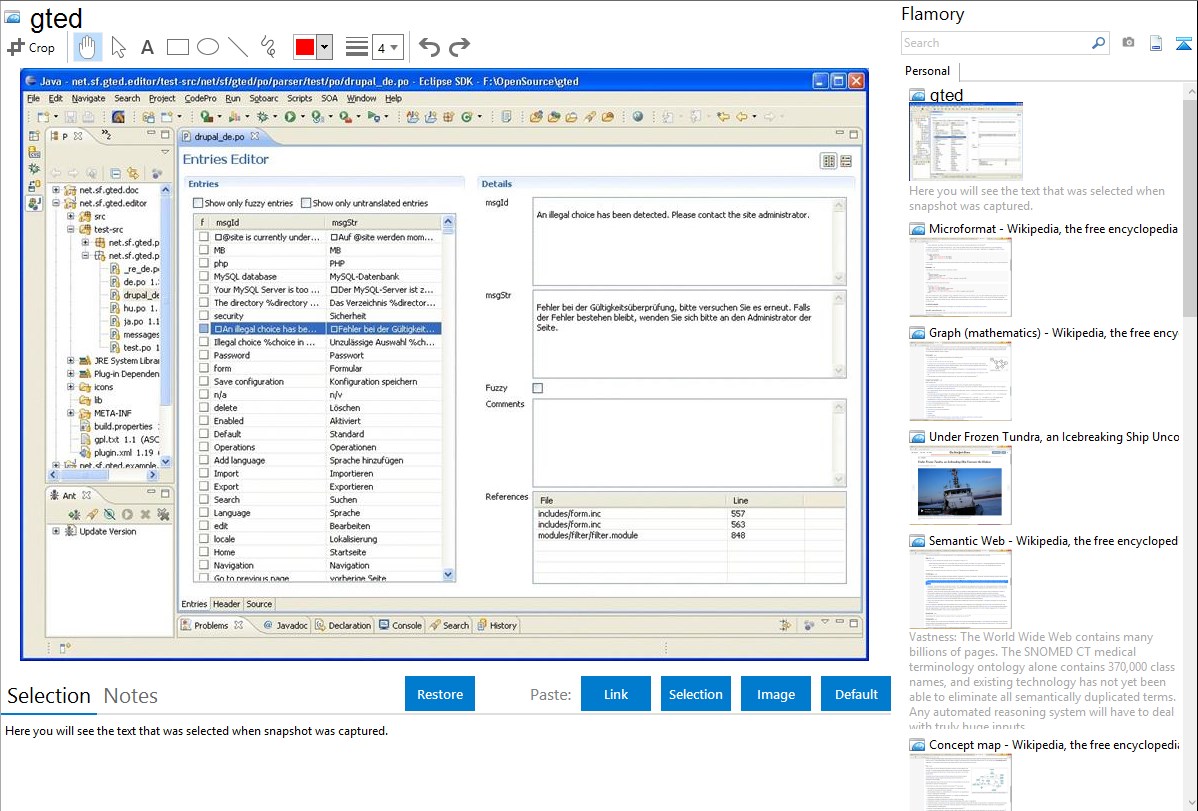
Task: Select the arrow pointer tool
Action: coord(118,47)
